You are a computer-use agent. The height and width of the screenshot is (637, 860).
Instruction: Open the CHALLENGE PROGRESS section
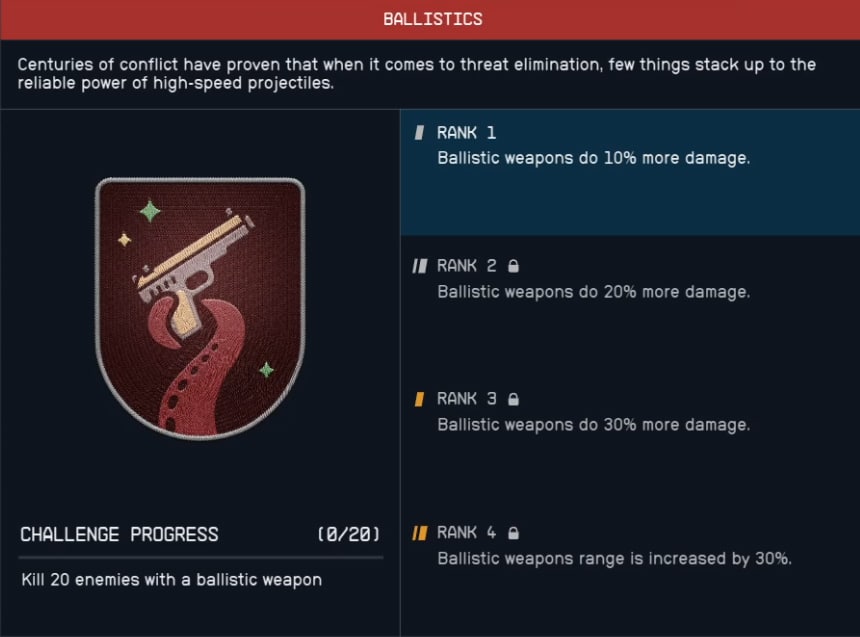click(120, 534)
